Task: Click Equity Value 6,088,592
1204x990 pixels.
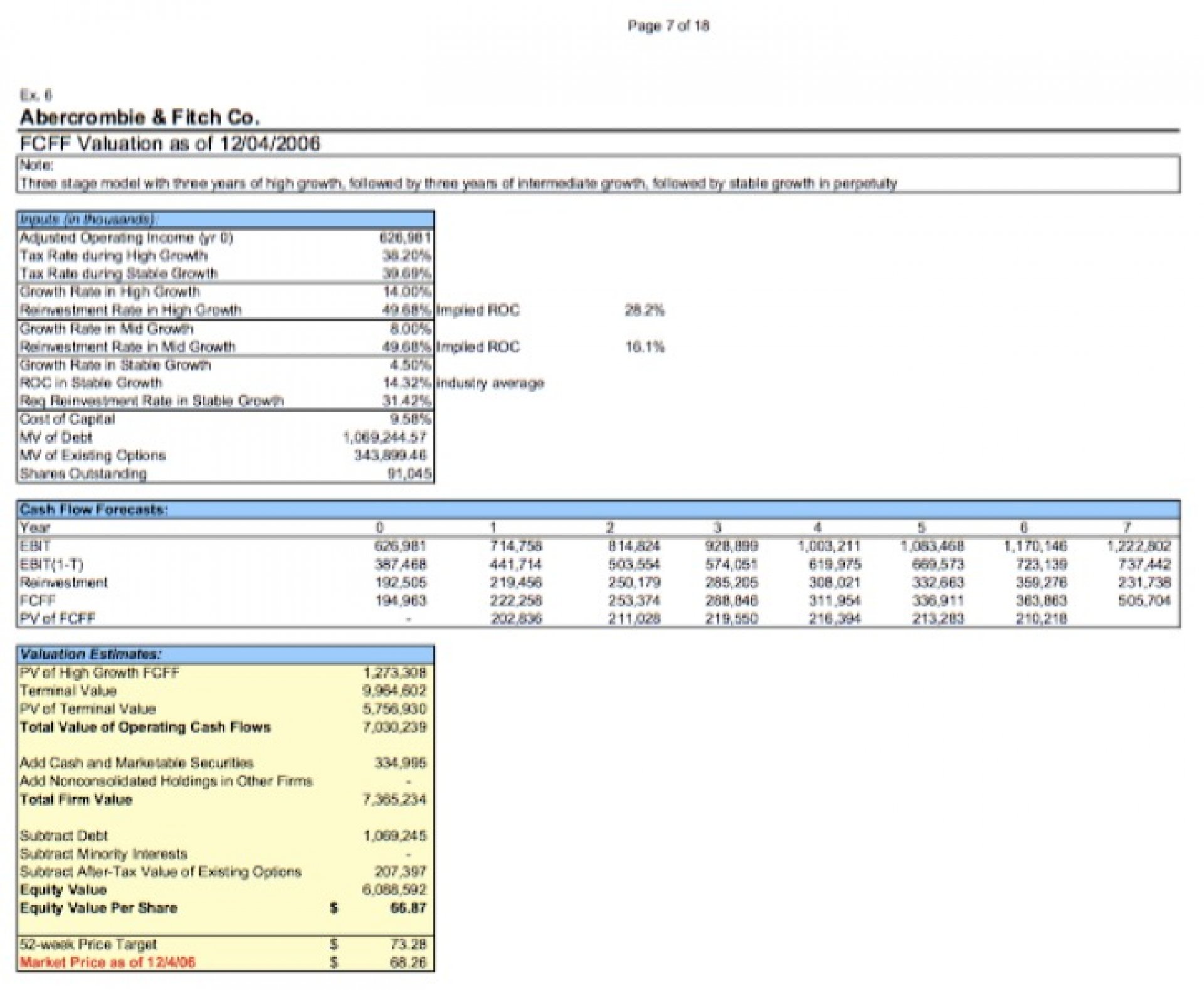Action: coord(394,890)
